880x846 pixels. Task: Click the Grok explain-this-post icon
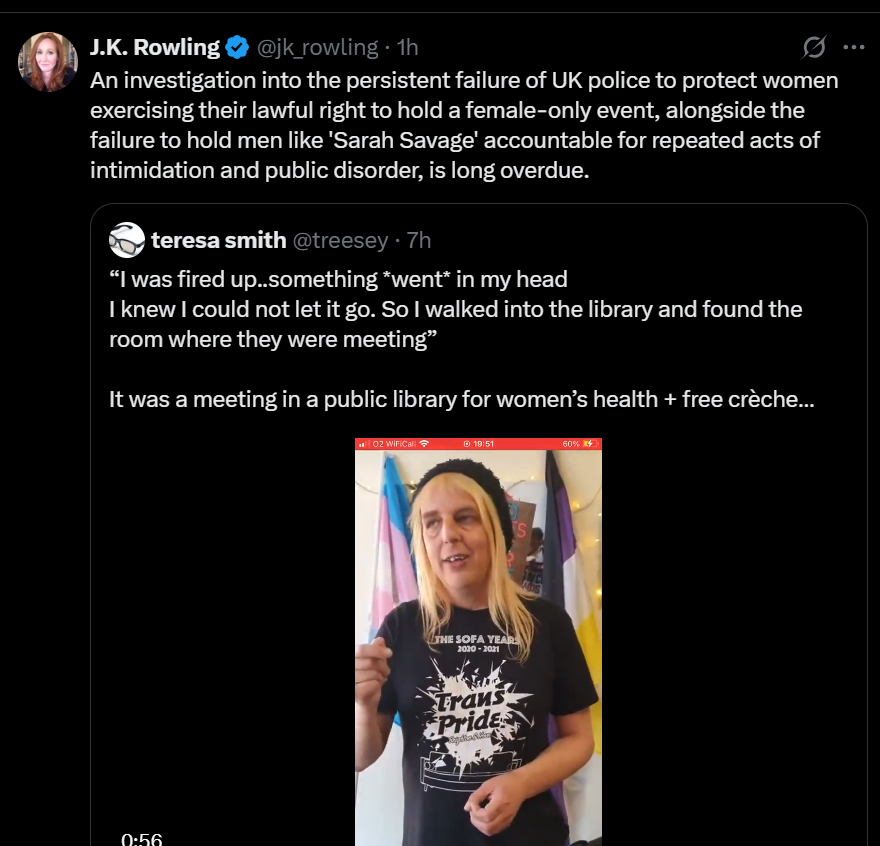[814, 47]
